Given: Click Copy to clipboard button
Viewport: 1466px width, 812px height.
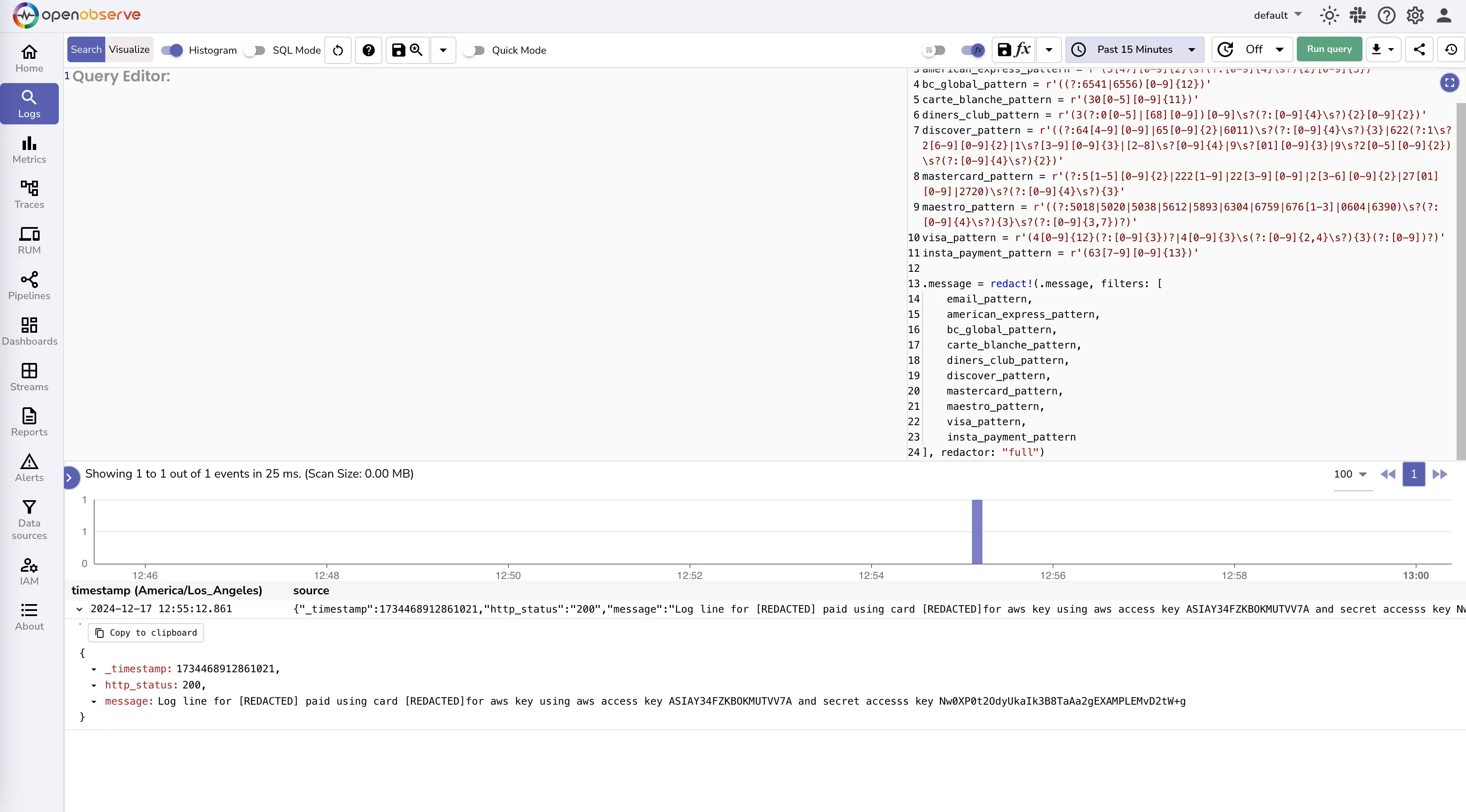Looking at the screenshot, I should tap(146, 633).
